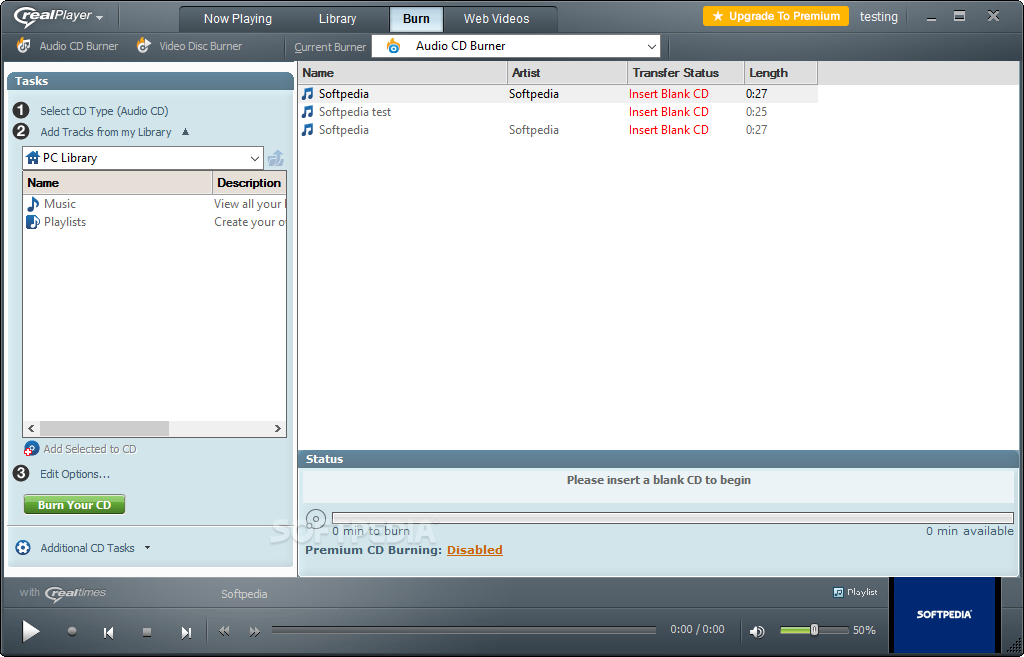Click the disc icon in Status panel
The height and width of the screenshot is (657, 1024).
[x=316, y=520]
